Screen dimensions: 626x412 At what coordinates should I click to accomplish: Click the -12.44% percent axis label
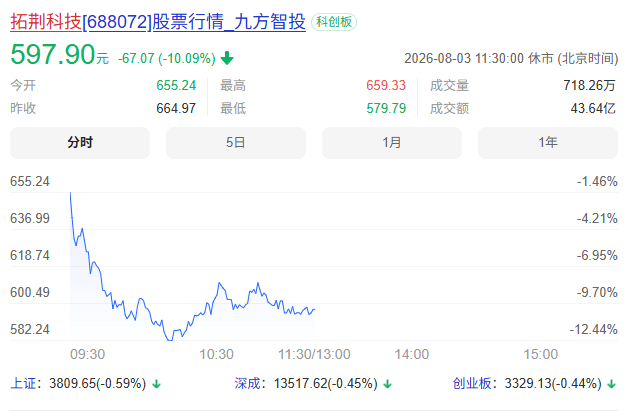pos(593,329)
